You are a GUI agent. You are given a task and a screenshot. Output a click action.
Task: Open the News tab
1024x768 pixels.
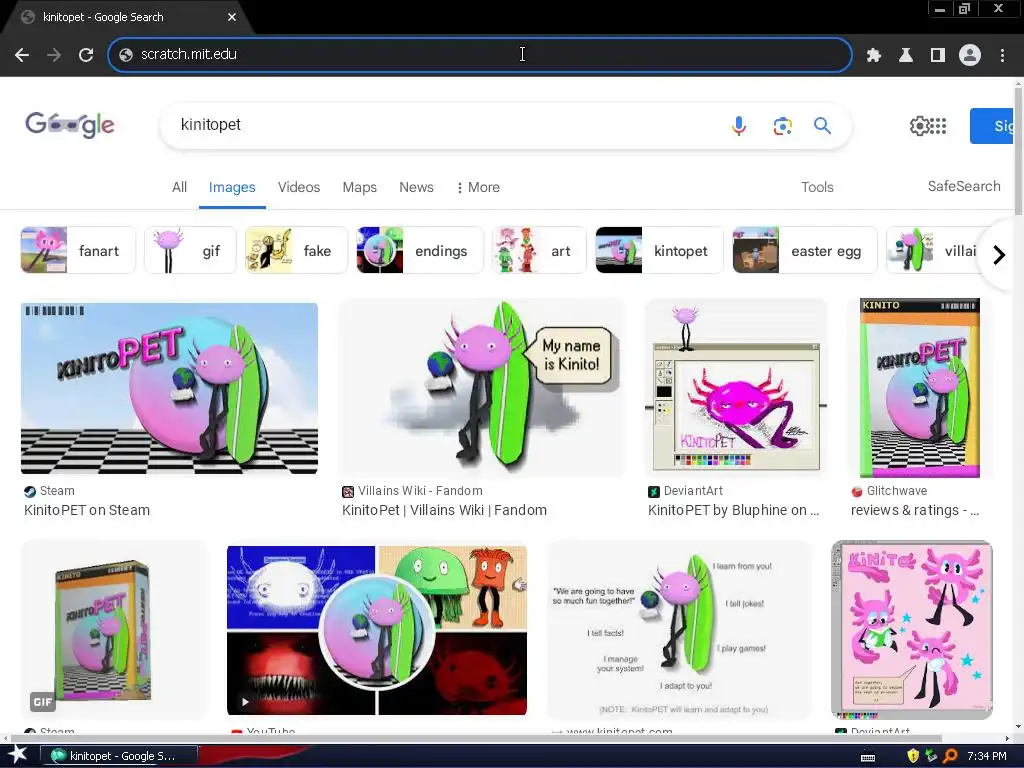coord(416,187)
